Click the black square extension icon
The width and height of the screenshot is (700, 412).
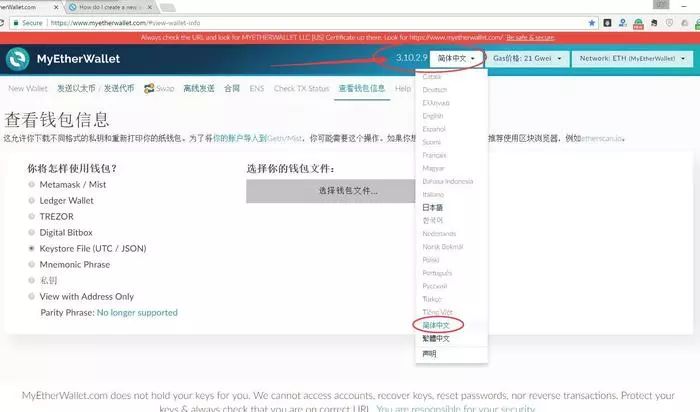607,22
